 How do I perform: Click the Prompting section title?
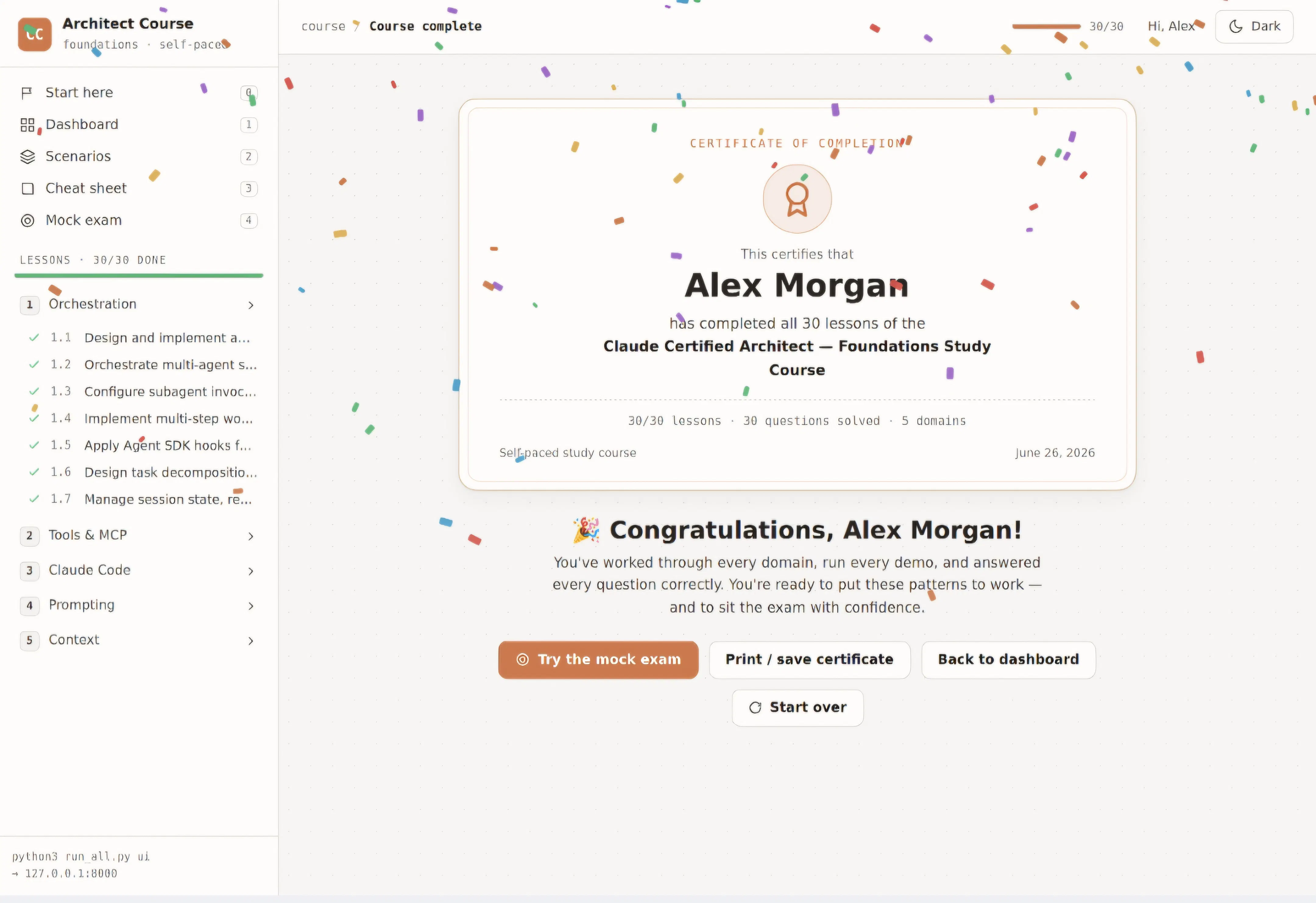(82, 605)
